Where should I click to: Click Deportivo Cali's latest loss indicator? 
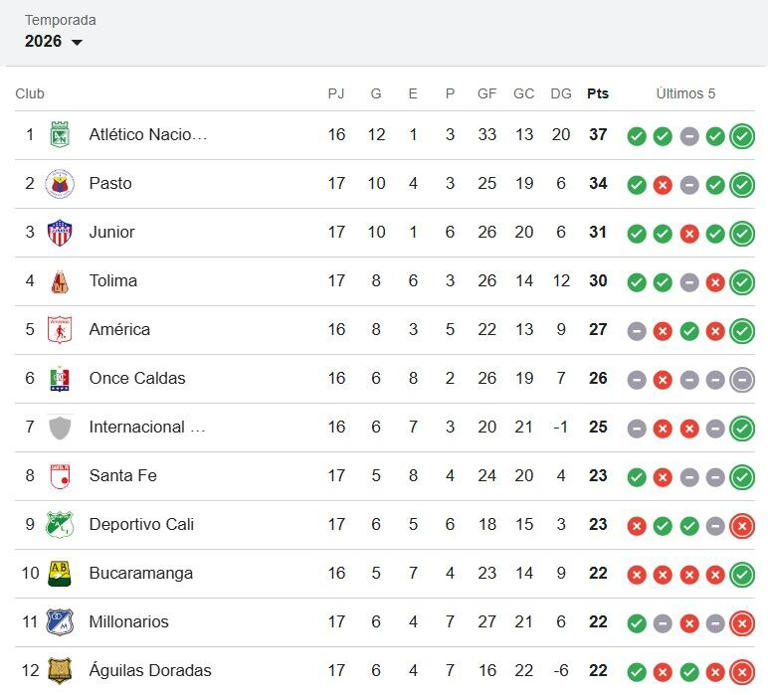(x=742, y=526)
